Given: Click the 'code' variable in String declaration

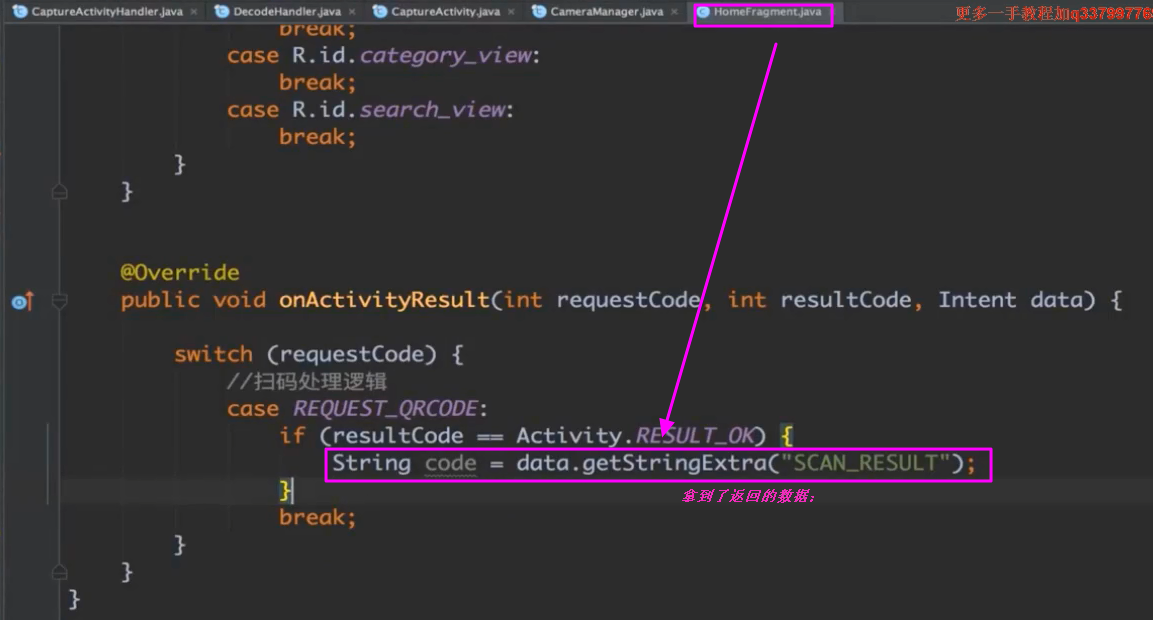Looking at the screenshot, I should click(450, 463).
